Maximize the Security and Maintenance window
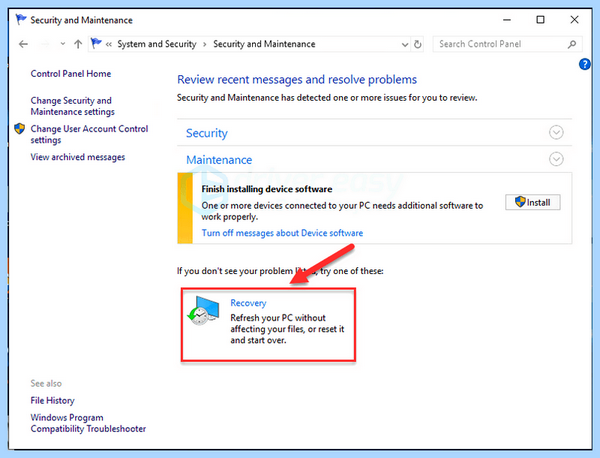 click(540, 20)
